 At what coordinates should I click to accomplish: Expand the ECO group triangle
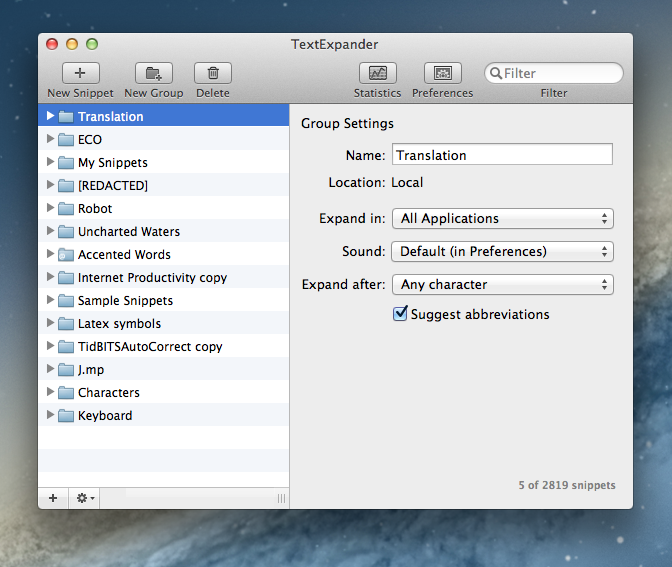(x=50, y=138)
